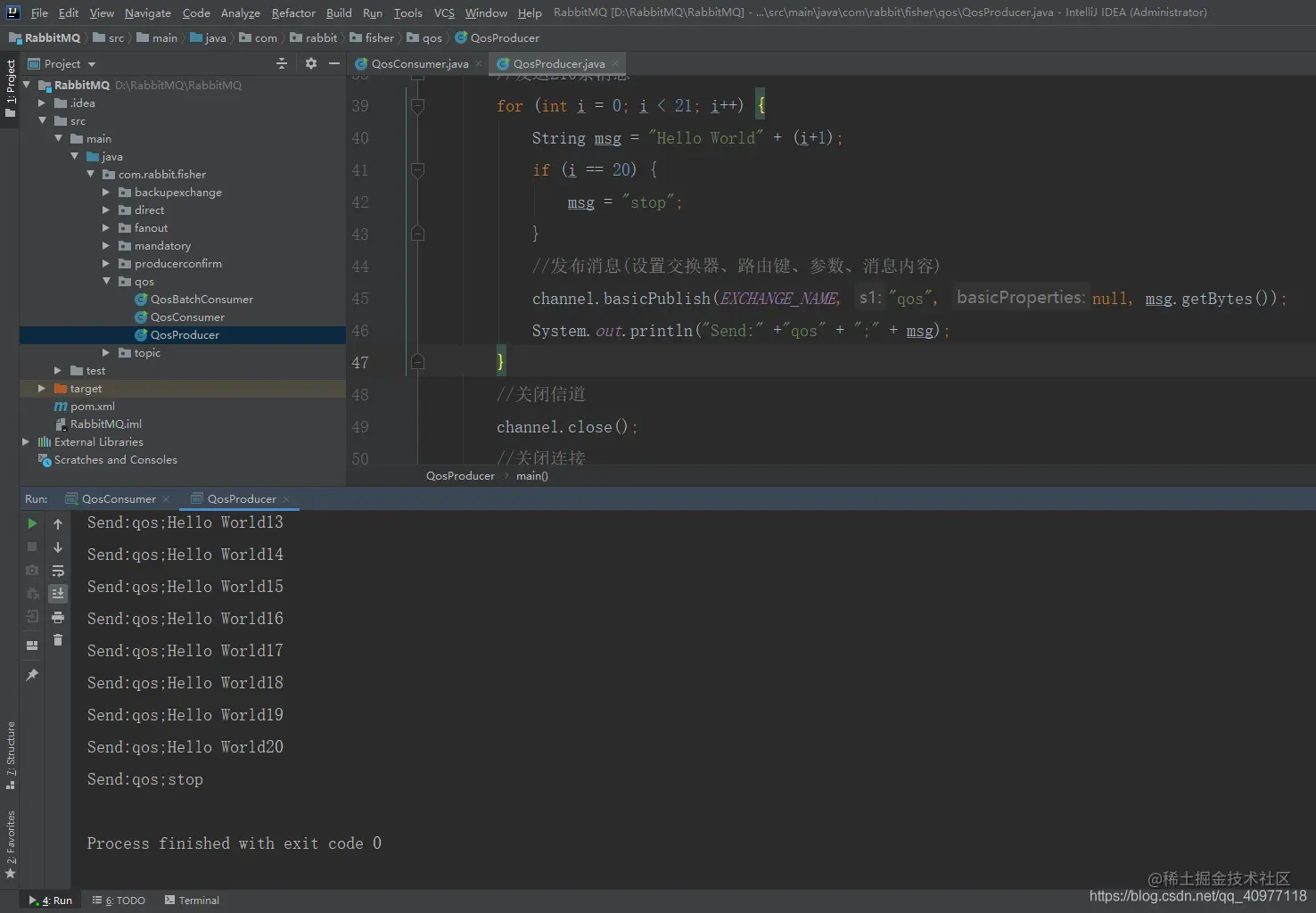1316x913 pixels.
Task: Toggle scroll to end in console
Action: coord(58,594)
